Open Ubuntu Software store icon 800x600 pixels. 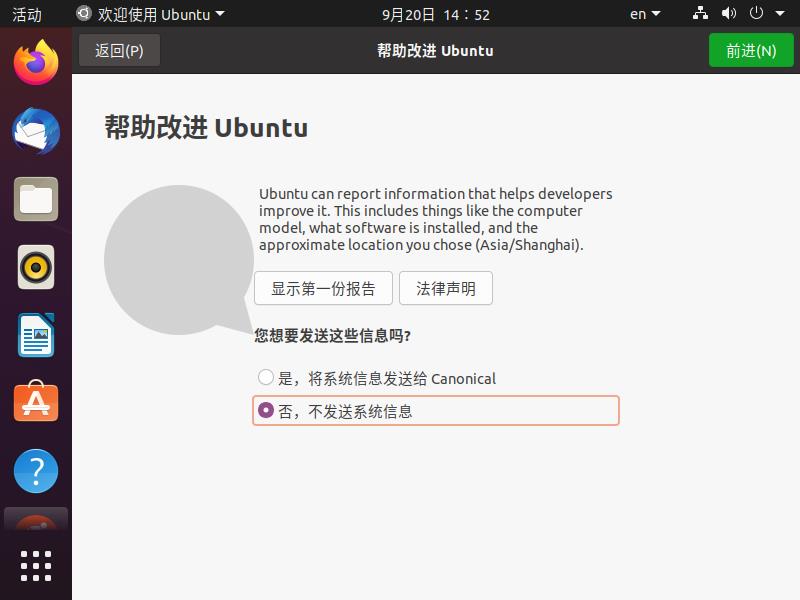click(36, 402)
